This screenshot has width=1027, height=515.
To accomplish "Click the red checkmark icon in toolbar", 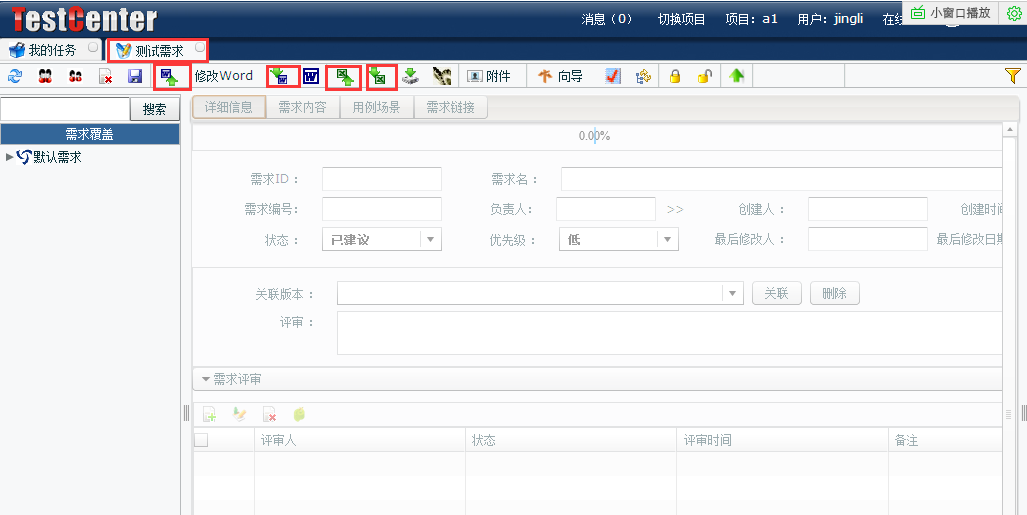I will [612, 77].
